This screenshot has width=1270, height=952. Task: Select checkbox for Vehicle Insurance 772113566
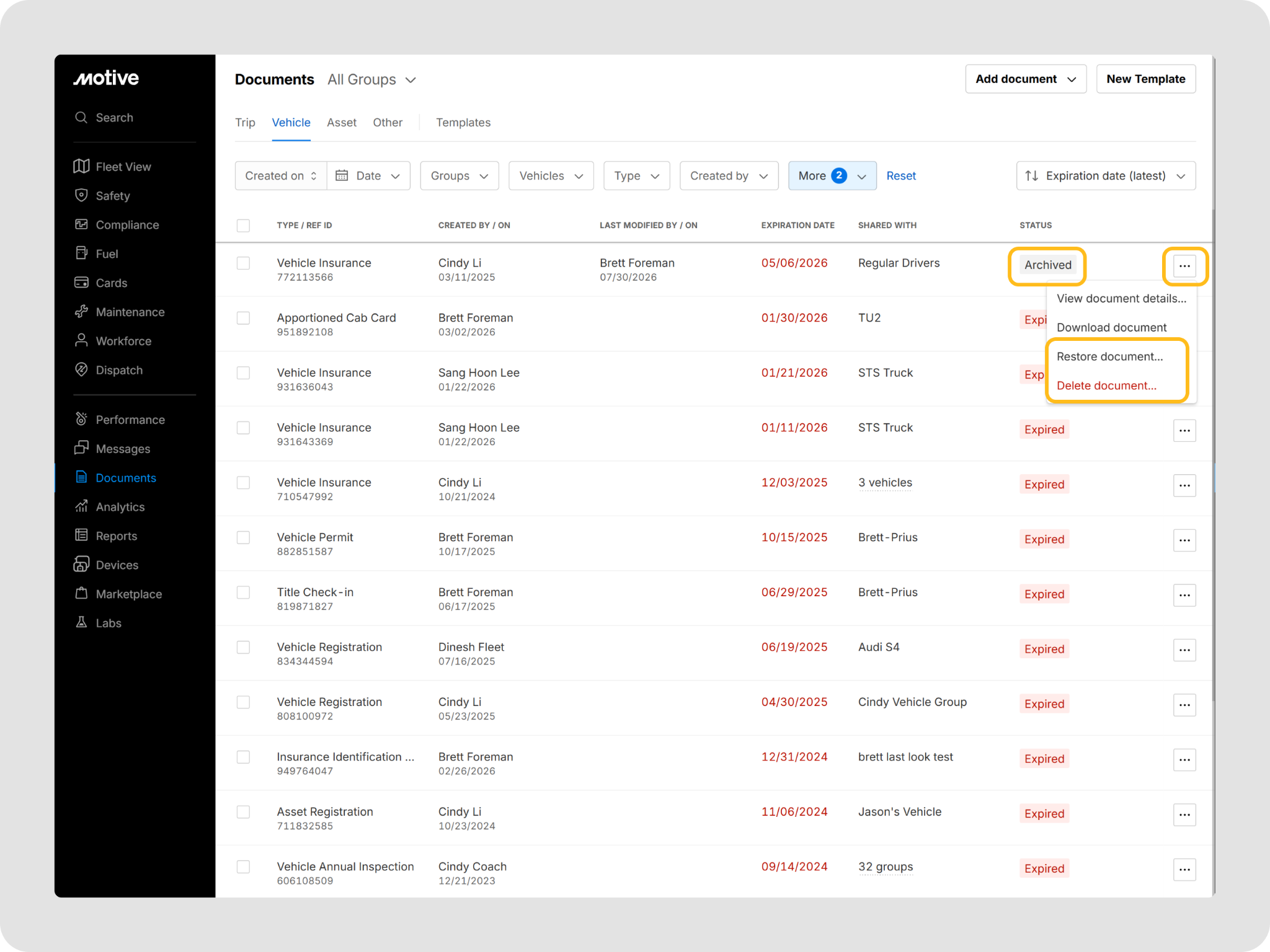tap(243, 263)
